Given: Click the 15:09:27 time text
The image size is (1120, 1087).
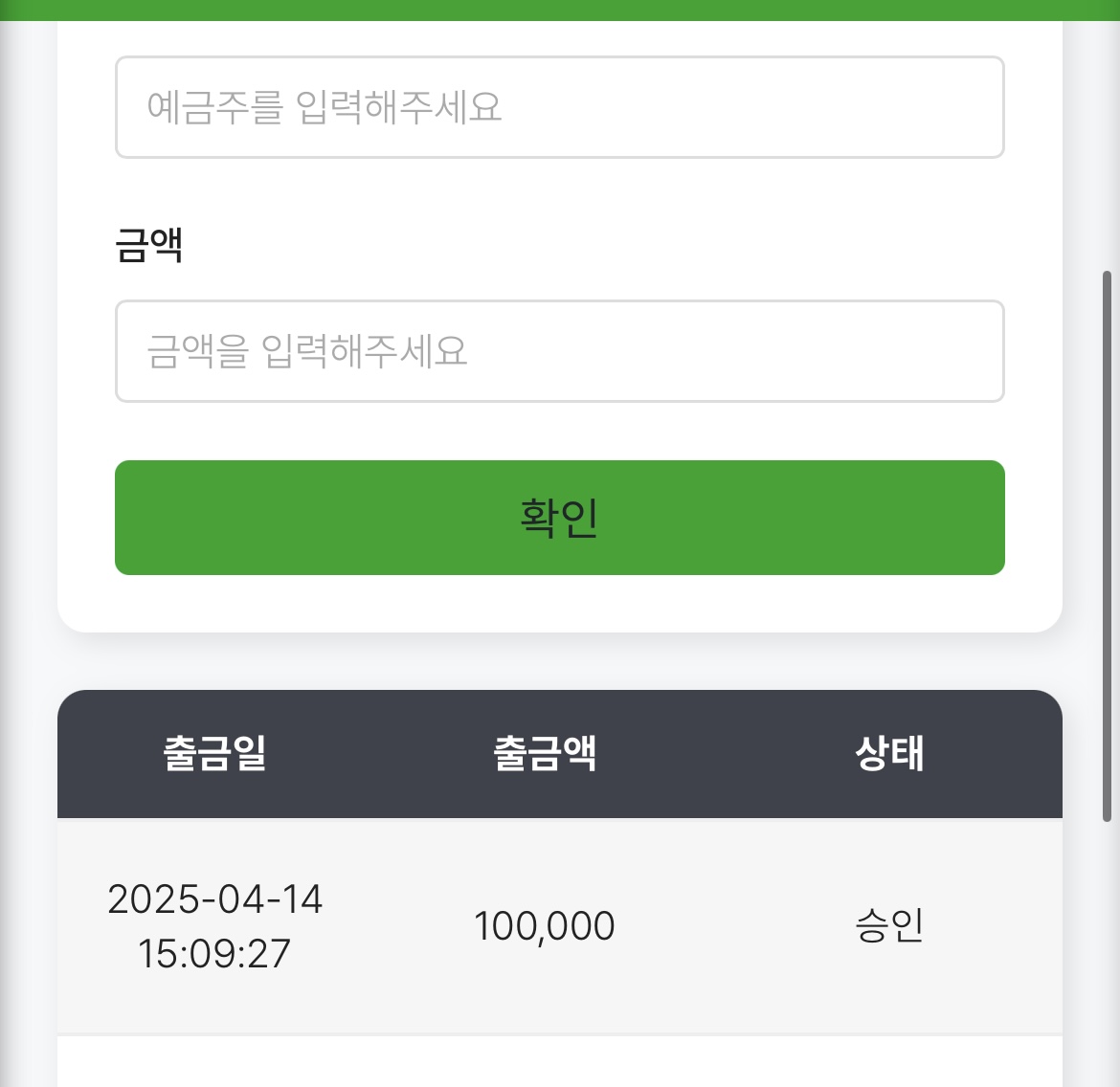Looking at the screenshot, I should pos(214,954).
